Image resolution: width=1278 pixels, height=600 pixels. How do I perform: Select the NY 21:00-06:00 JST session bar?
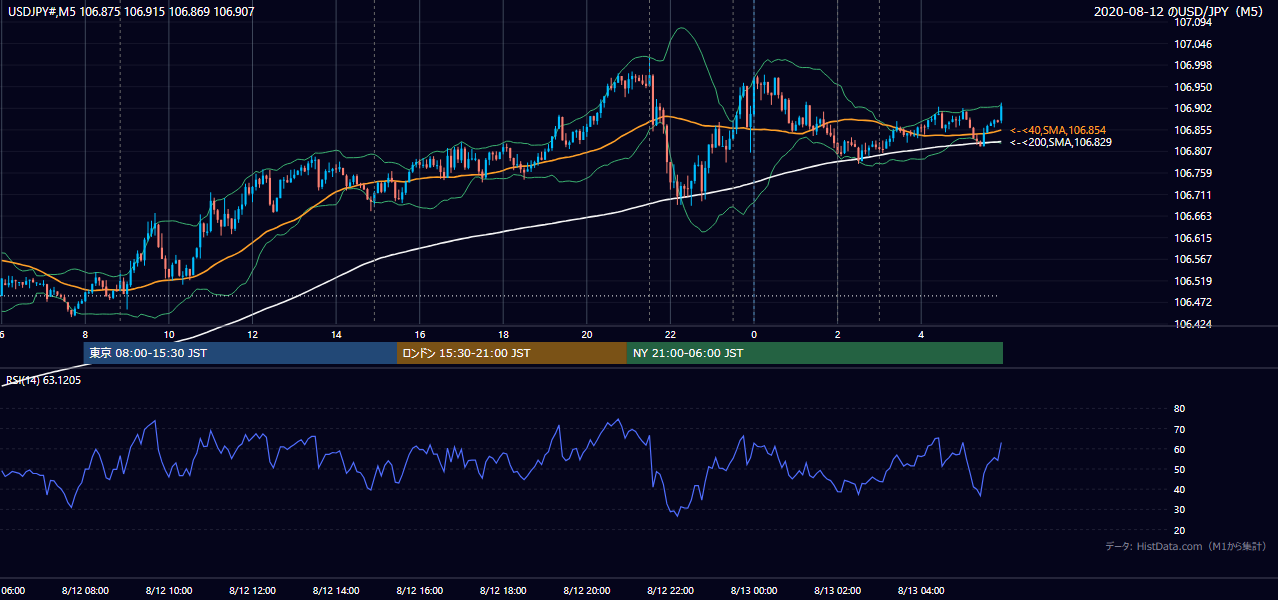[815, 353]
